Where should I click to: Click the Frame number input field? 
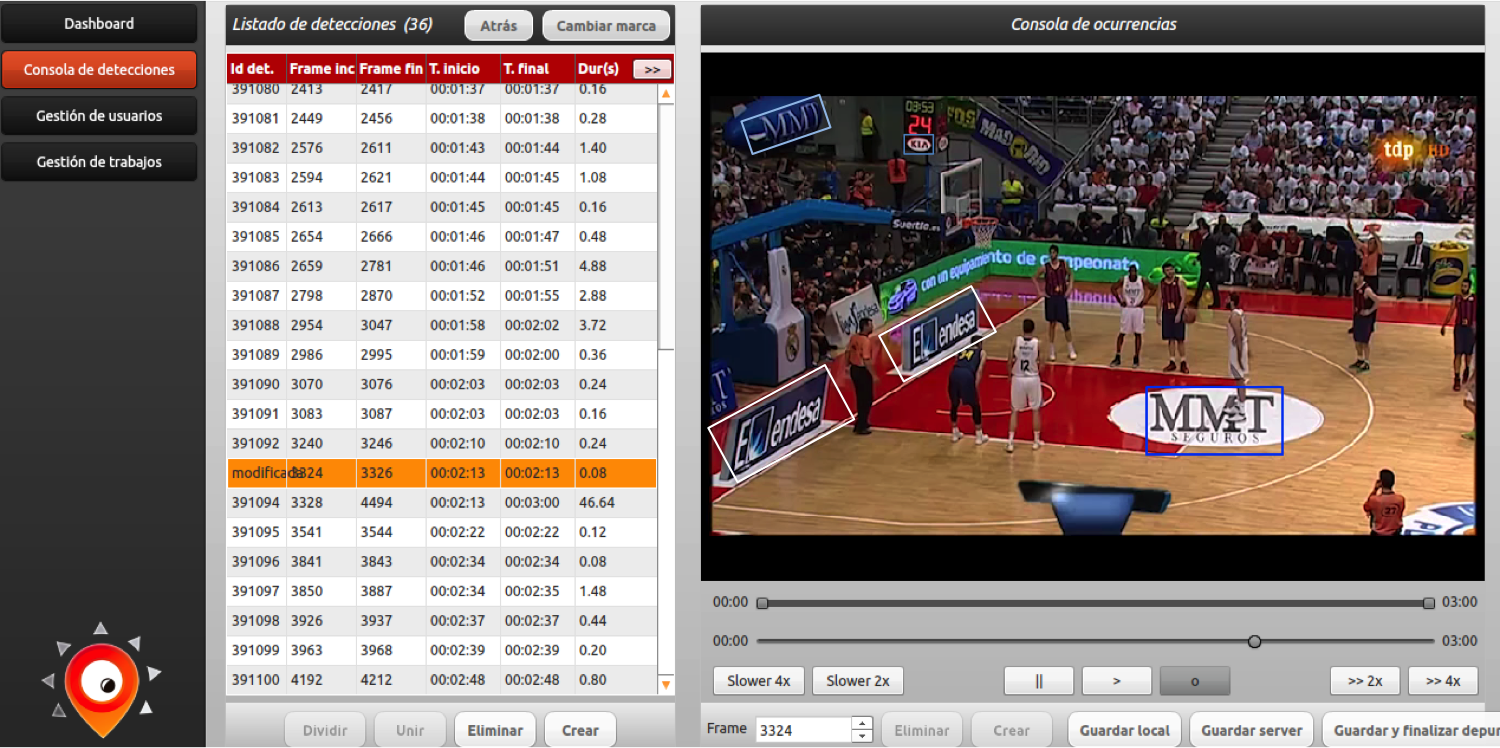(805, 730)
